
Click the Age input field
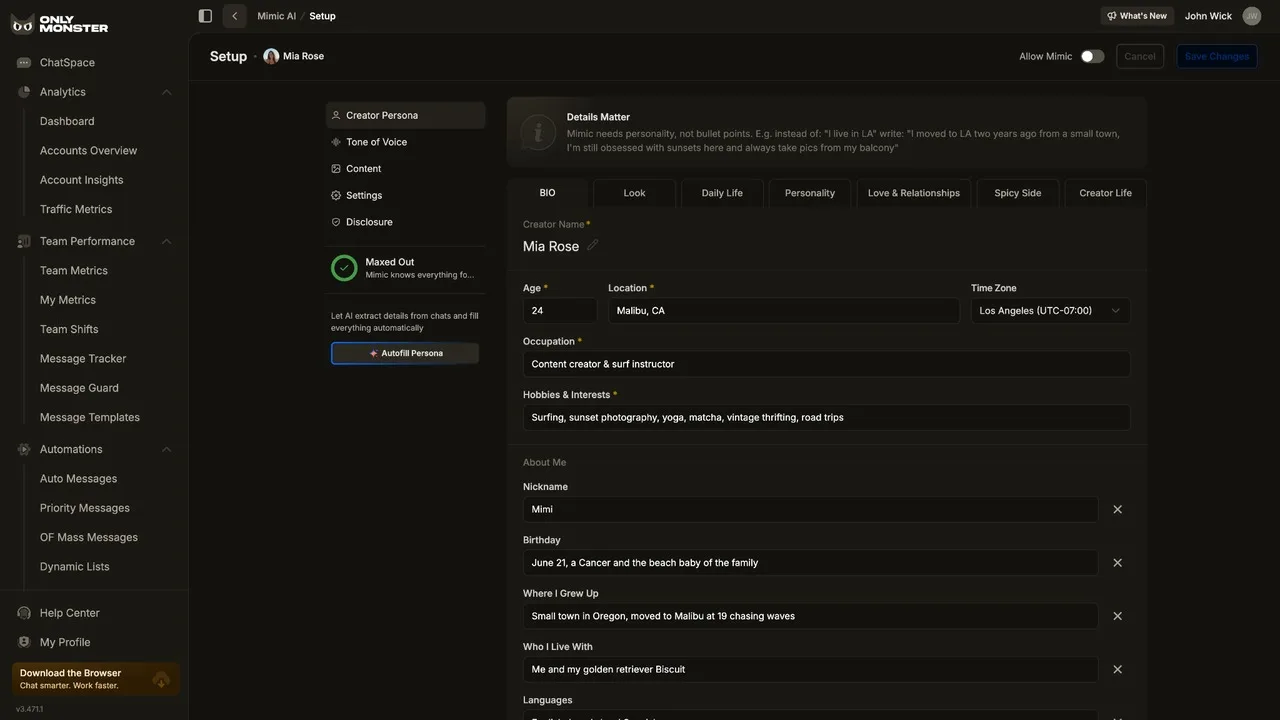tap(560, 311)
